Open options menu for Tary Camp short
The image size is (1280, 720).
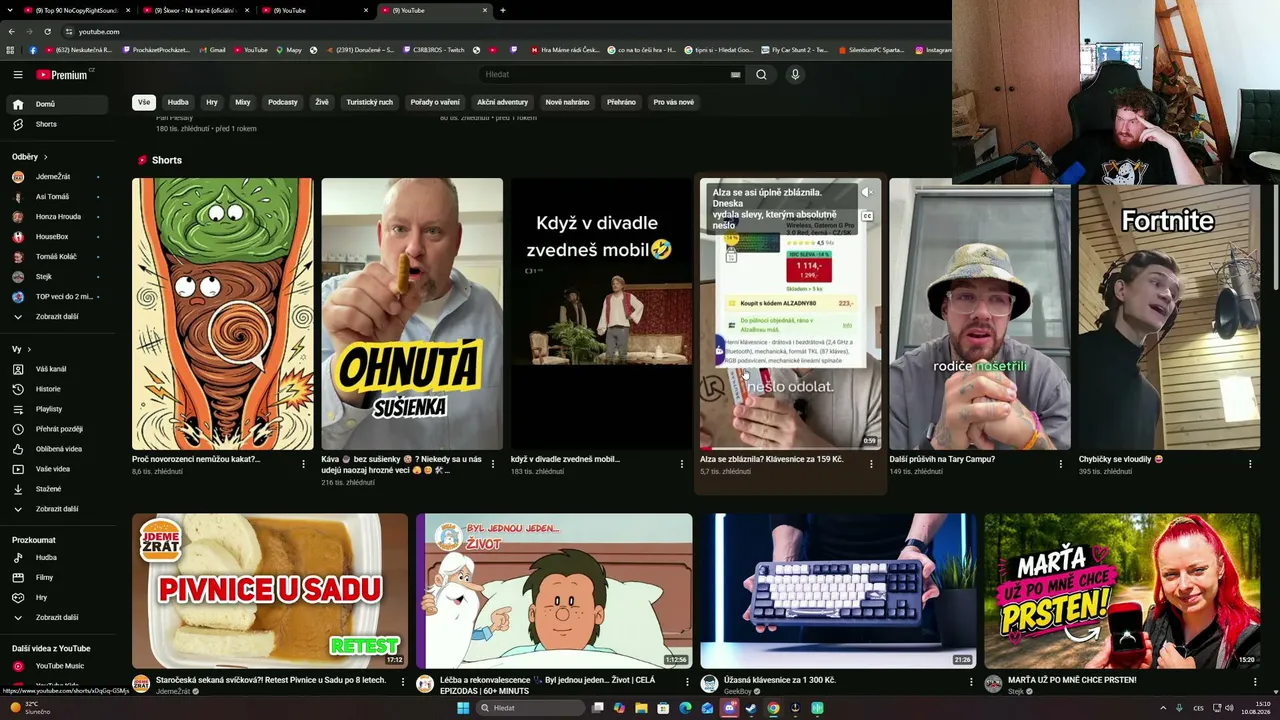tap(1061, 464)
